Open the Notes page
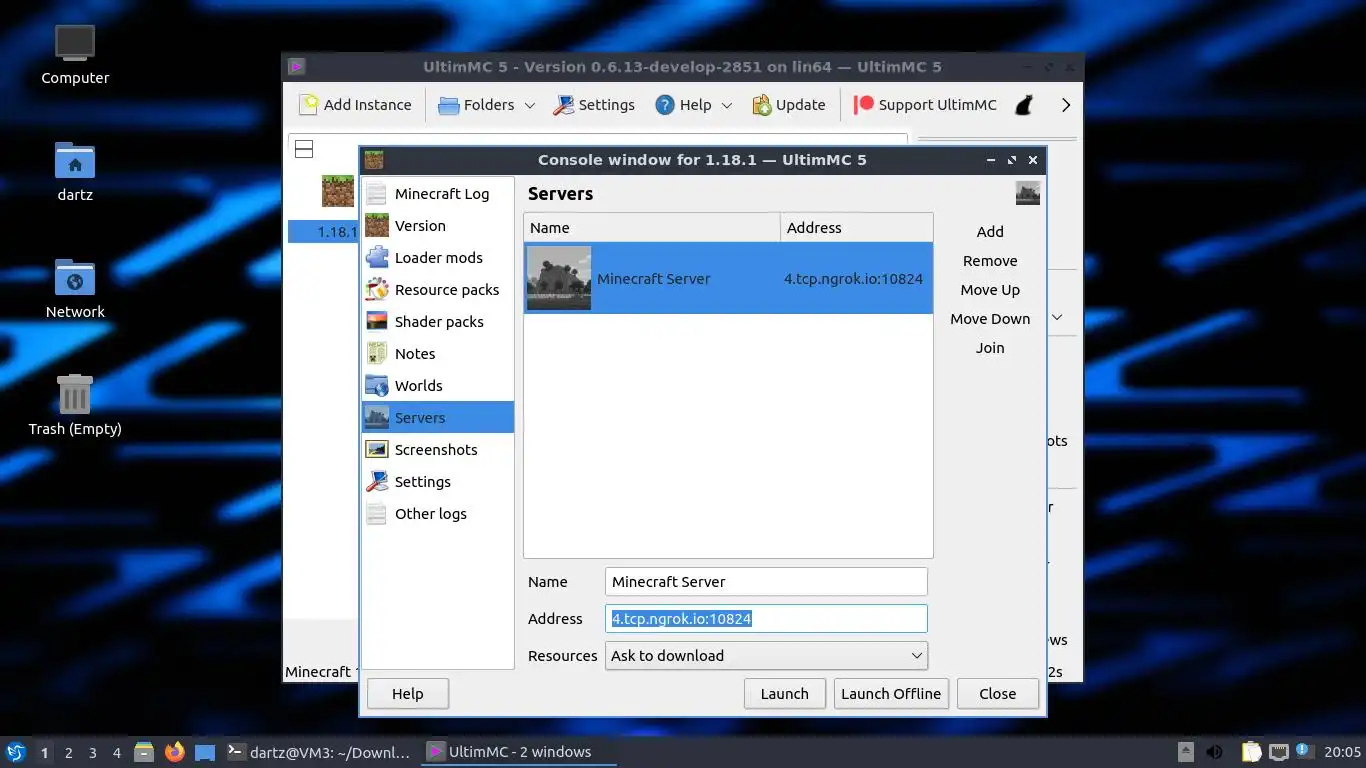 438,354
